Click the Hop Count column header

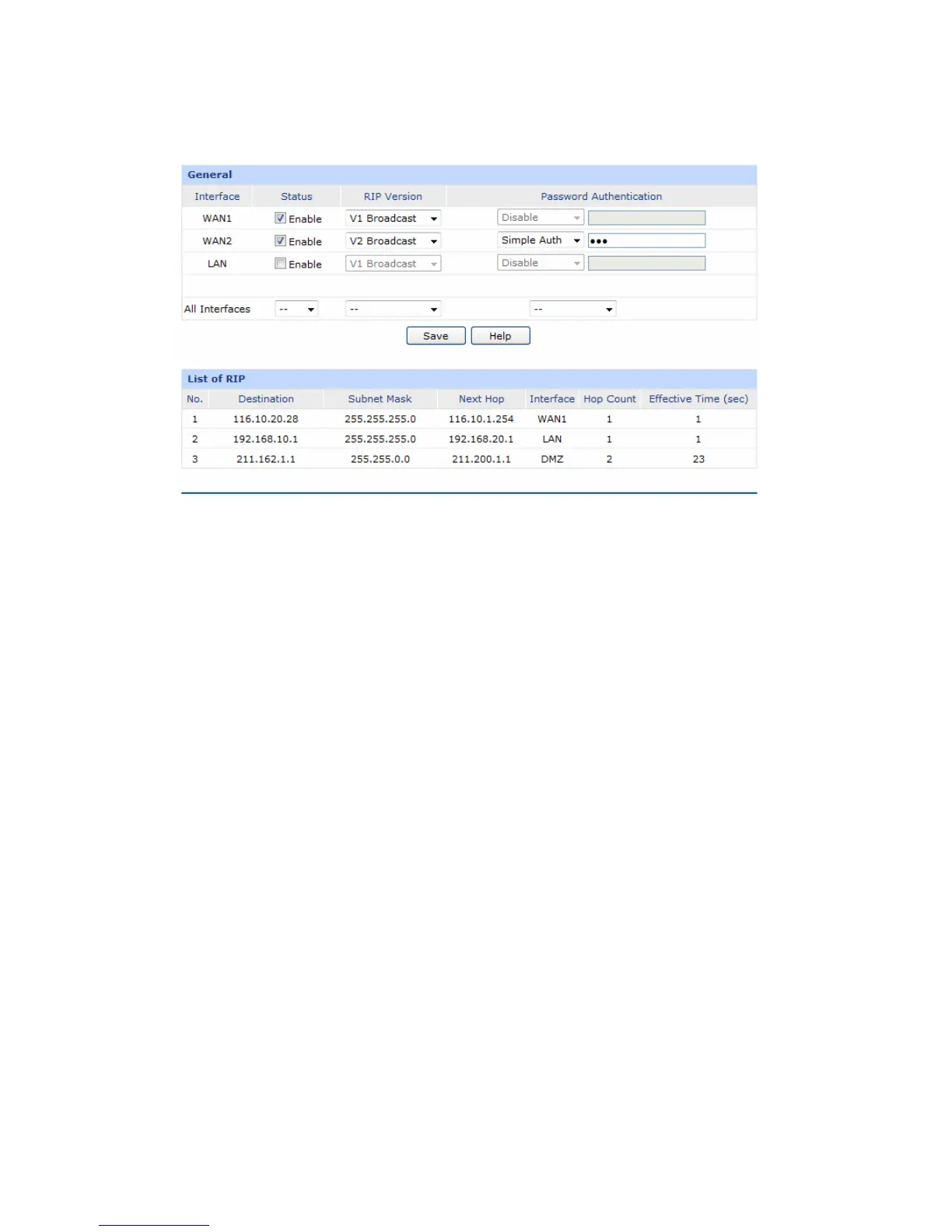point(610,399)
